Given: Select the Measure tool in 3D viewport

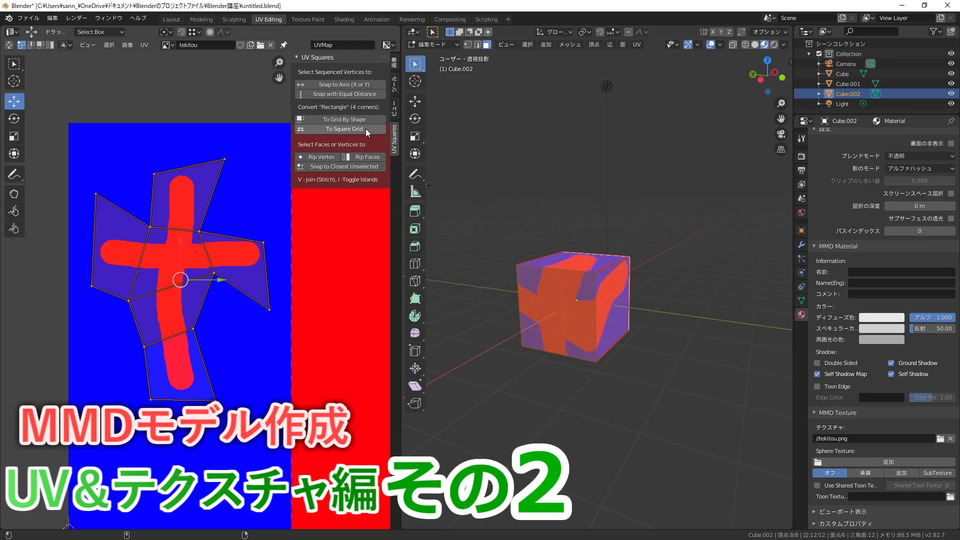Looking at the screenshot, I should click(415, 191).
